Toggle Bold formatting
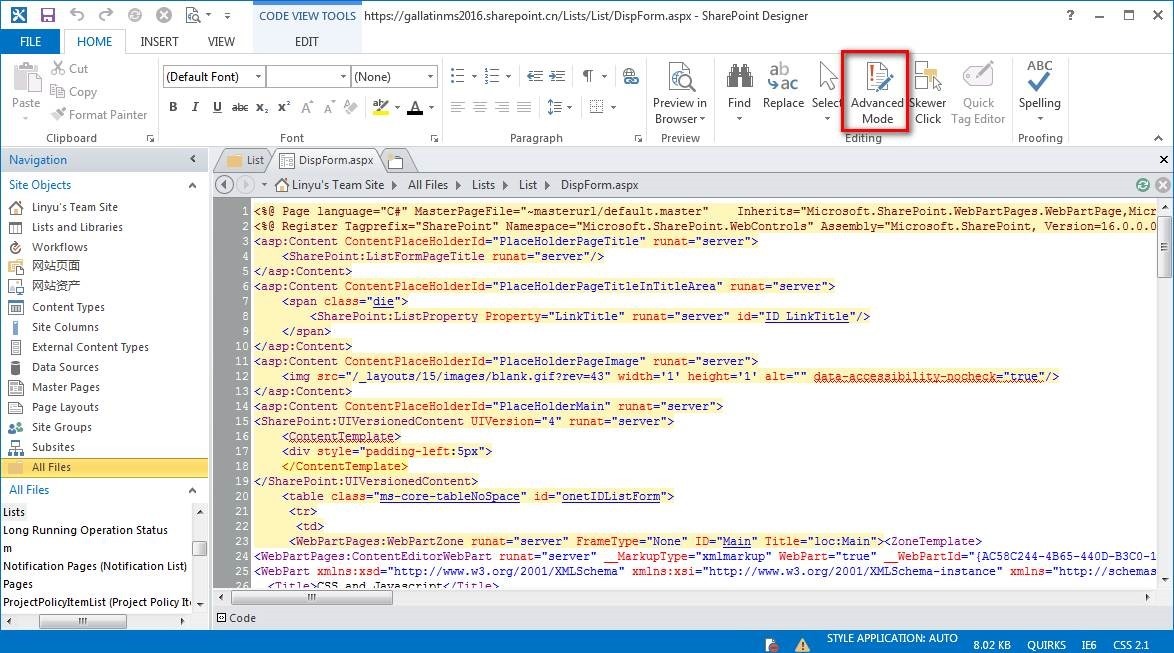The image size is (1174, 653). 173,108
